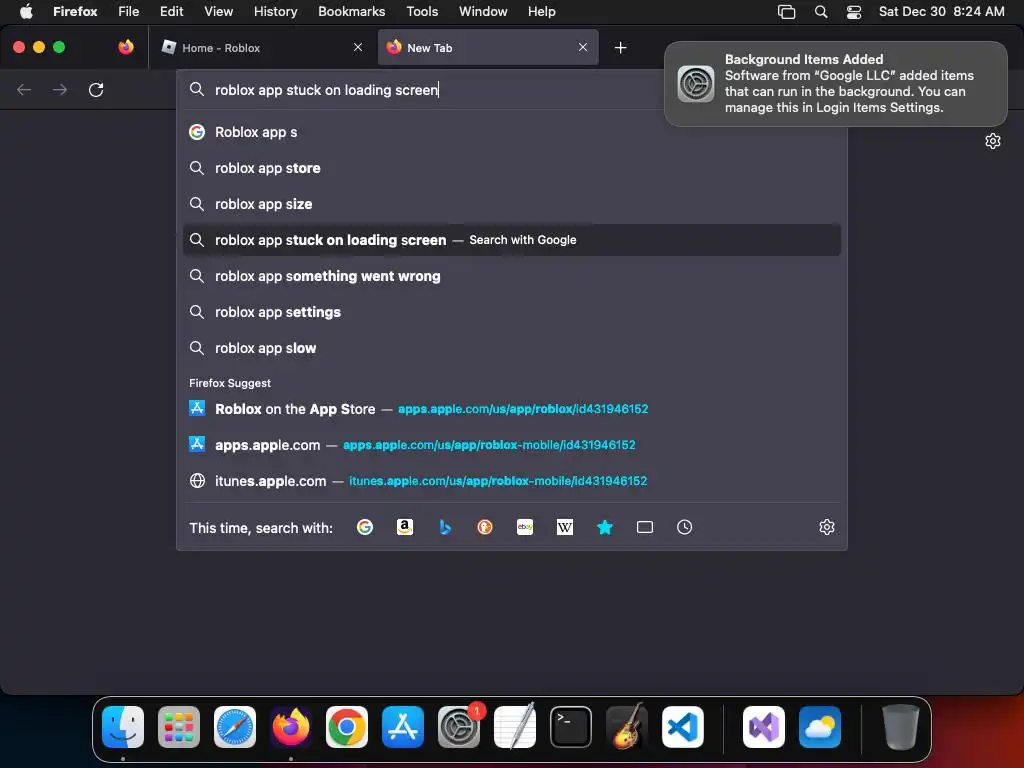The width and height of the screenshot is (1024, 768).
Task: Close the Home - Roblox tab
Action: (x=358, y=47)
